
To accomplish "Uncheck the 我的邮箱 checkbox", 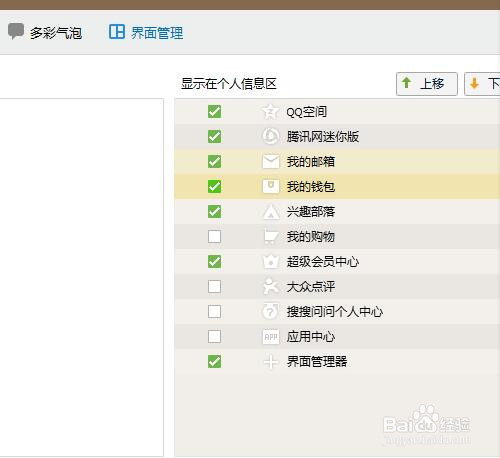I will click(214, 162).
